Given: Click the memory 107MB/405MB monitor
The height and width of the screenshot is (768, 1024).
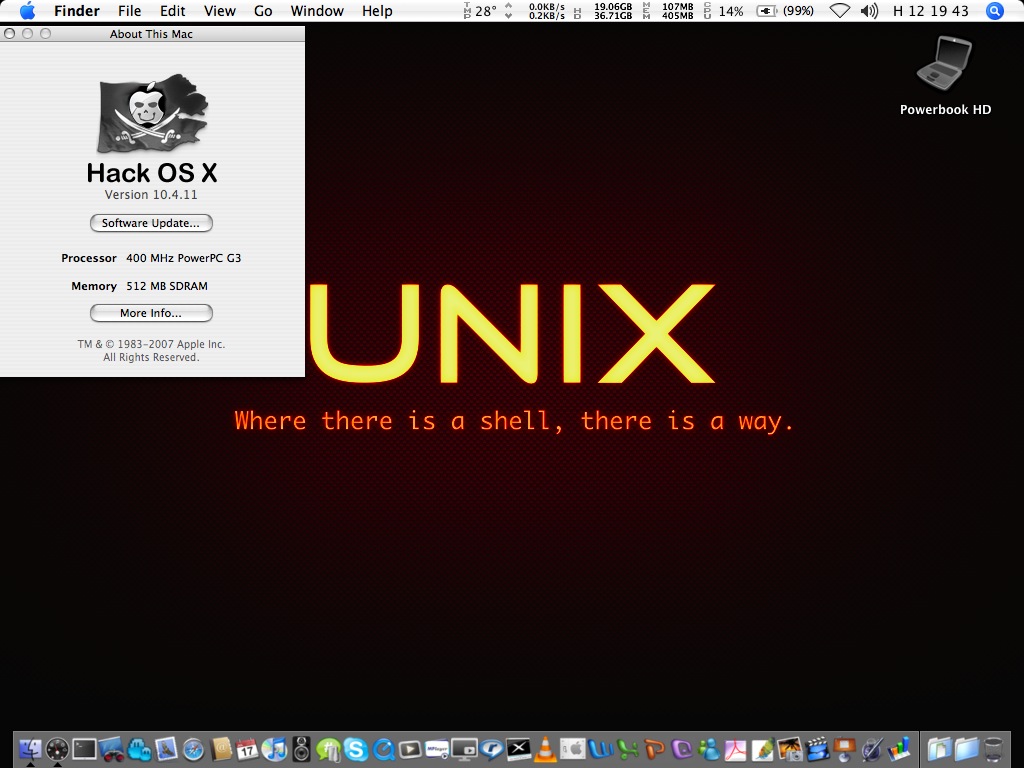Looking at the screenshot, I should pyautogui.click(x=668, y=11).
